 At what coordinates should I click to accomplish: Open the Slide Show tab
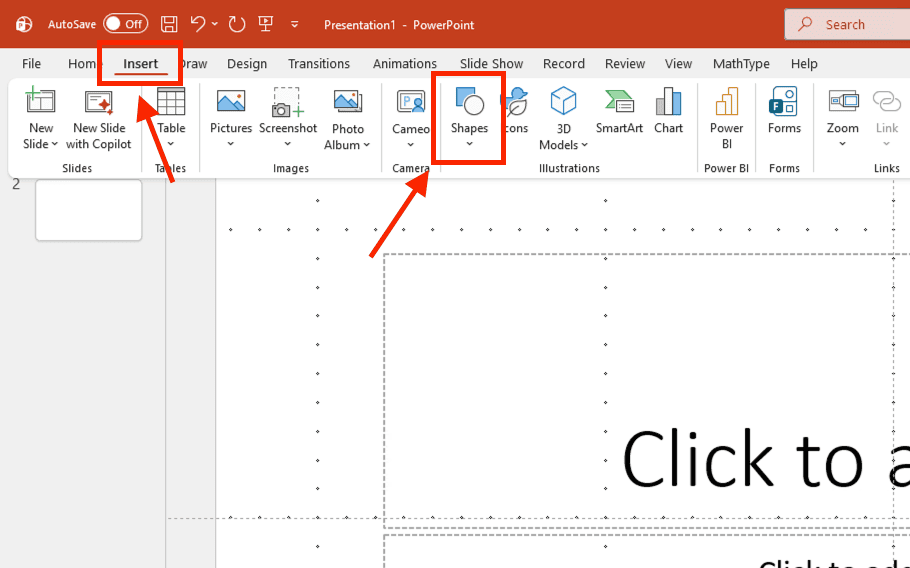[491, 64]
